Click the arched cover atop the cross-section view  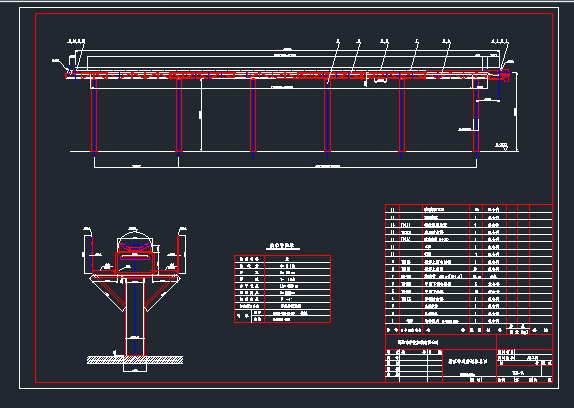pos(135,236)
